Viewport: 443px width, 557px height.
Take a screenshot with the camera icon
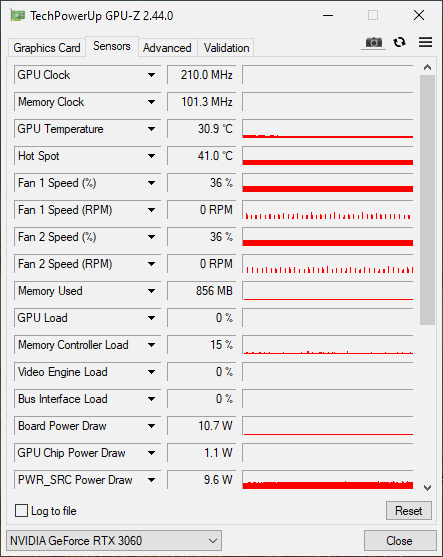click(373, 43)
